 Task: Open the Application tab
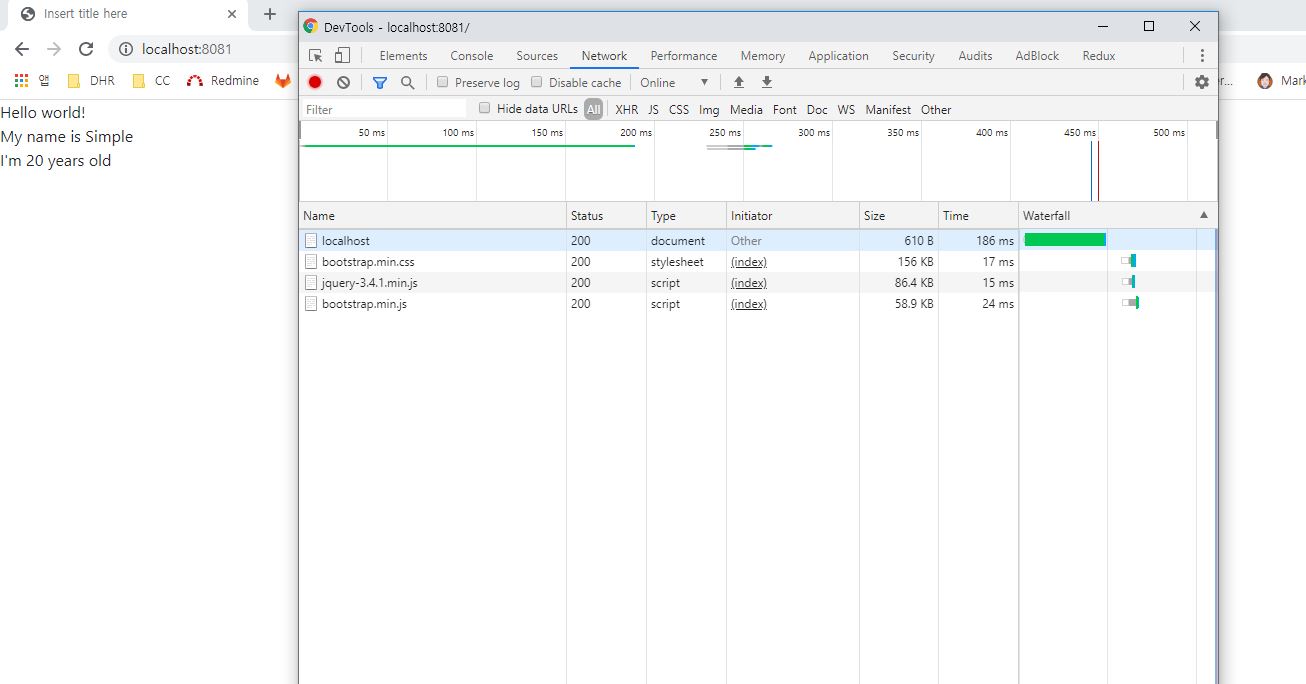click(838, 56)
